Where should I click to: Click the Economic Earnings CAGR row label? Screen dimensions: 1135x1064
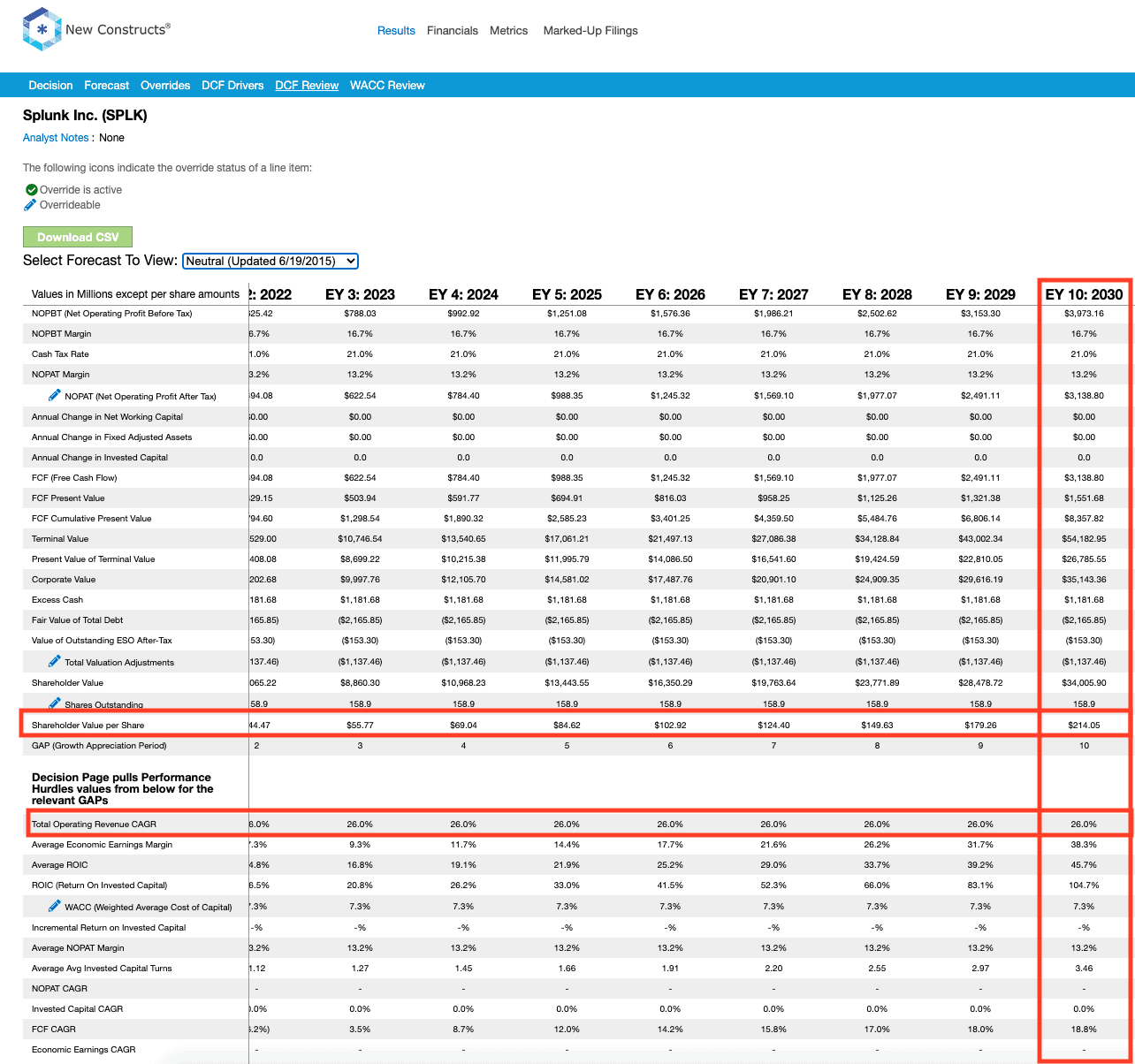84,1050
